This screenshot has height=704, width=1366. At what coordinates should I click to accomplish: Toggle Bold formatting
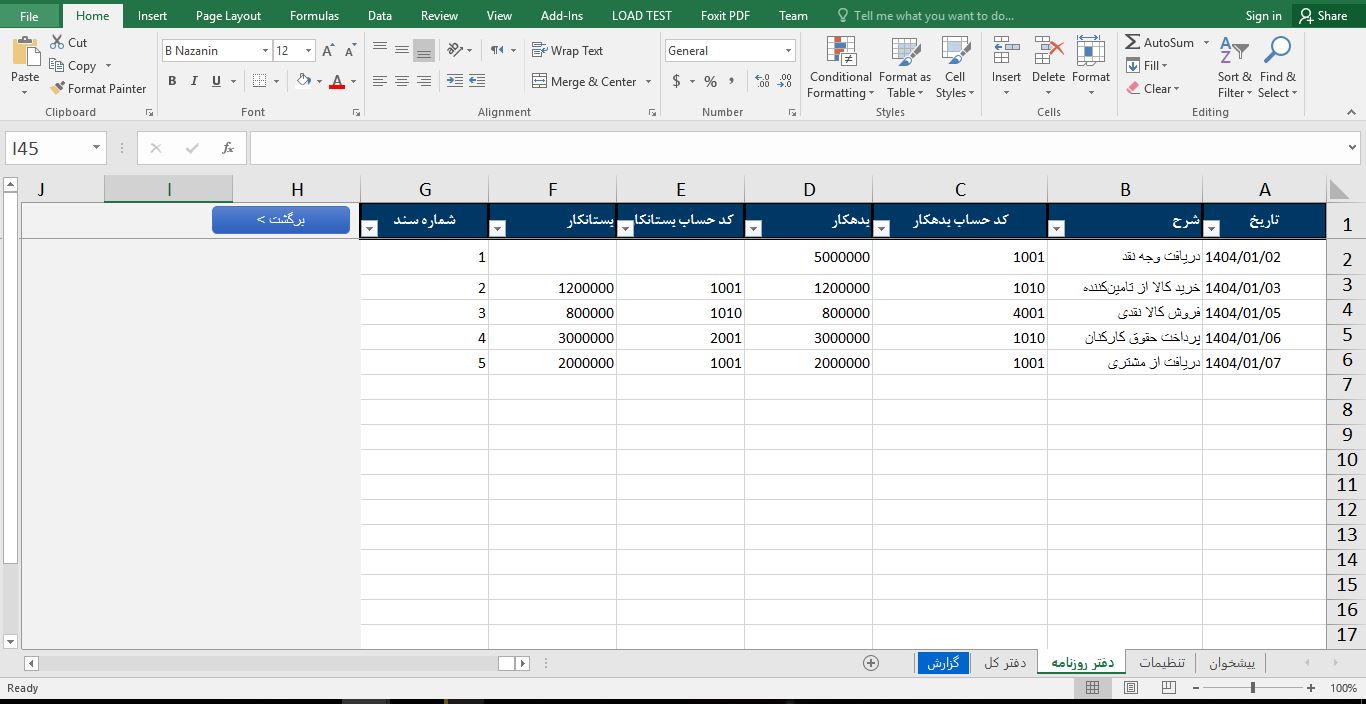(x=172, y=81)
